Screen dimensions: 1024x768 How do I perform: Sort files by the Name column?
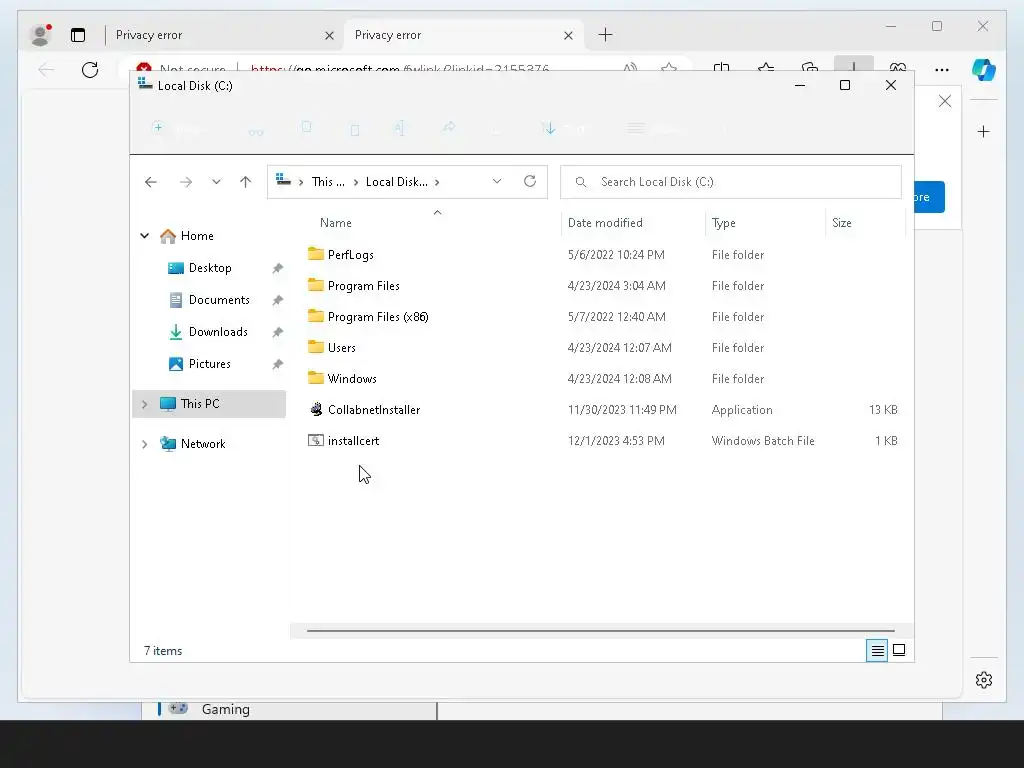(x=336, y=223)
